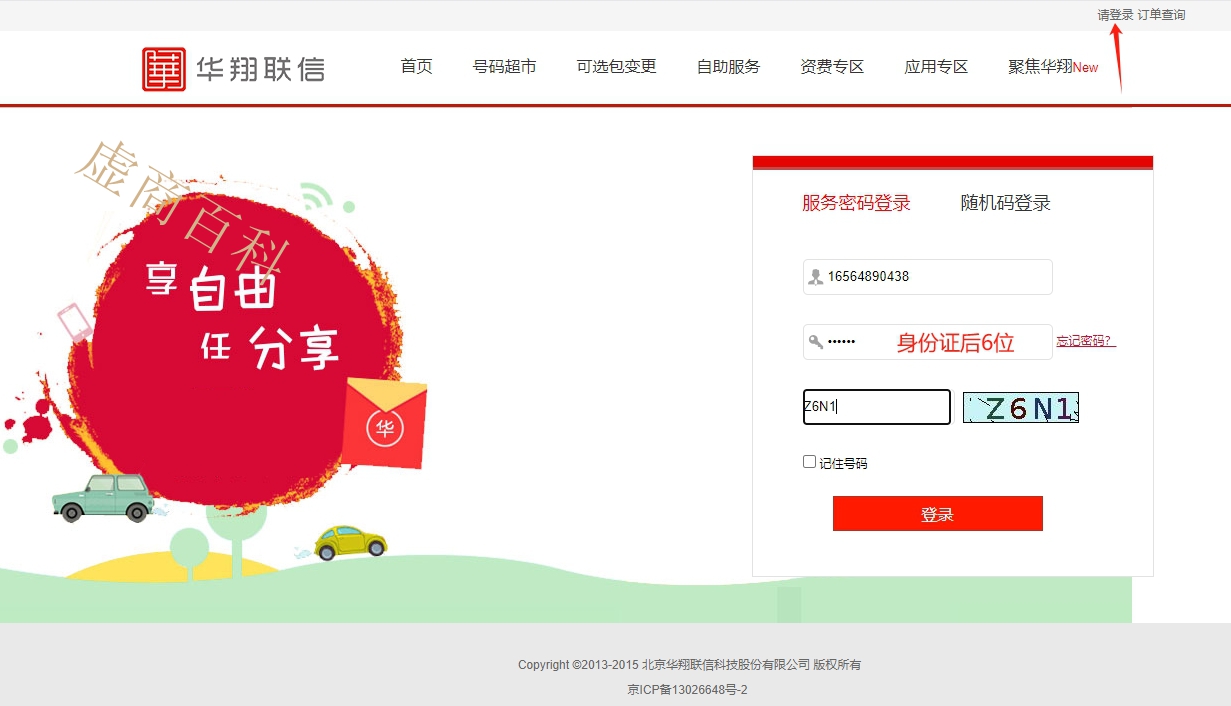Screen dimensions: 1231x706
Task: Click the red 登录 button
Action: pyautogui.click(x=938, y=514)
